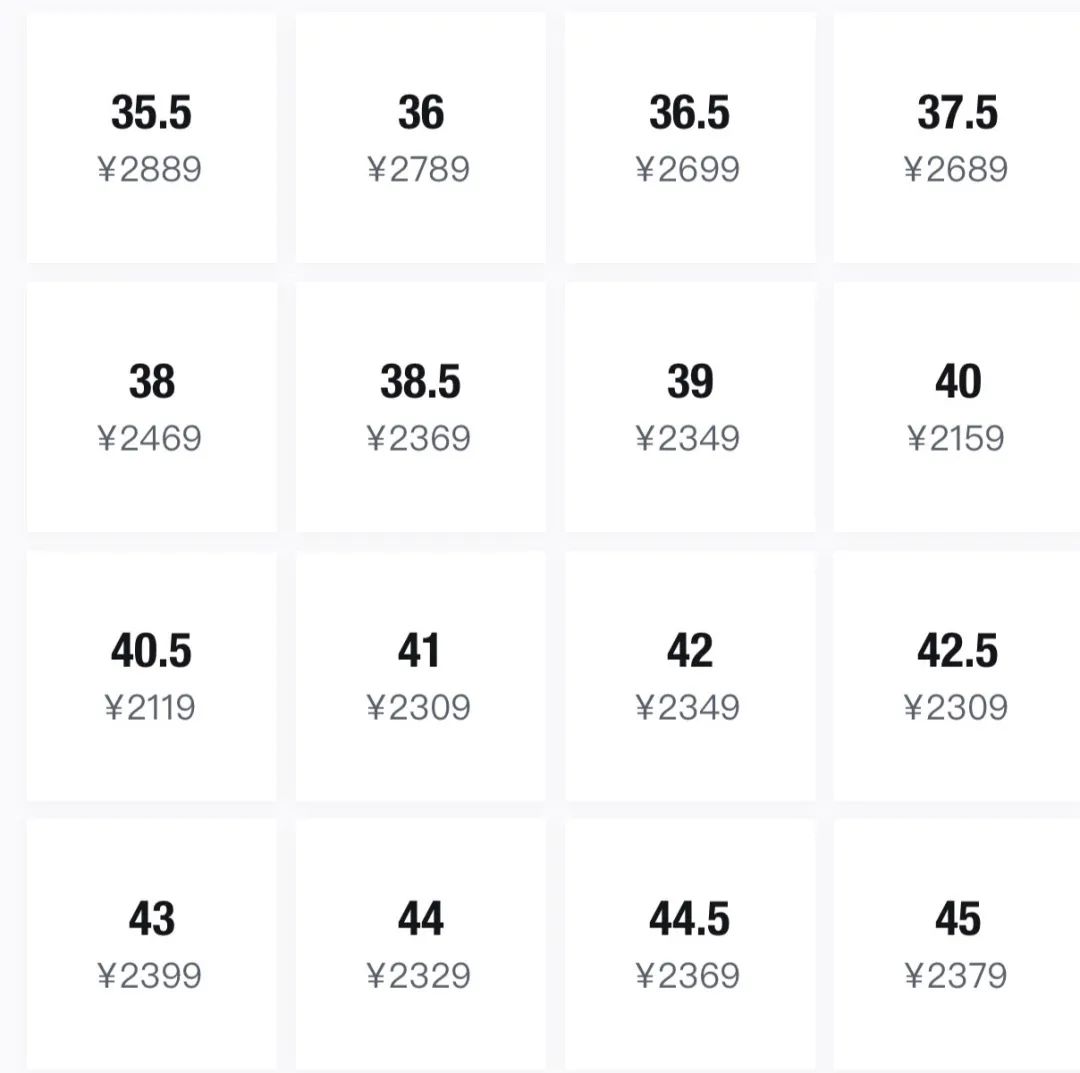Choose size 40.5 at ¥2119
The width and height of the screenshot is (1080, 1073).
pos(151,676)
